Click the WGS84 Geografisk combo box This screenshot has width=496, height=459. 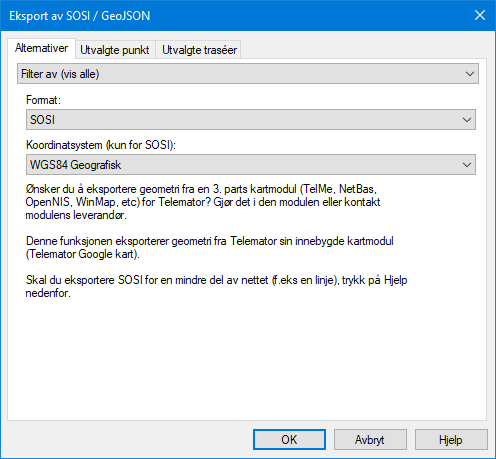(251, 165)
